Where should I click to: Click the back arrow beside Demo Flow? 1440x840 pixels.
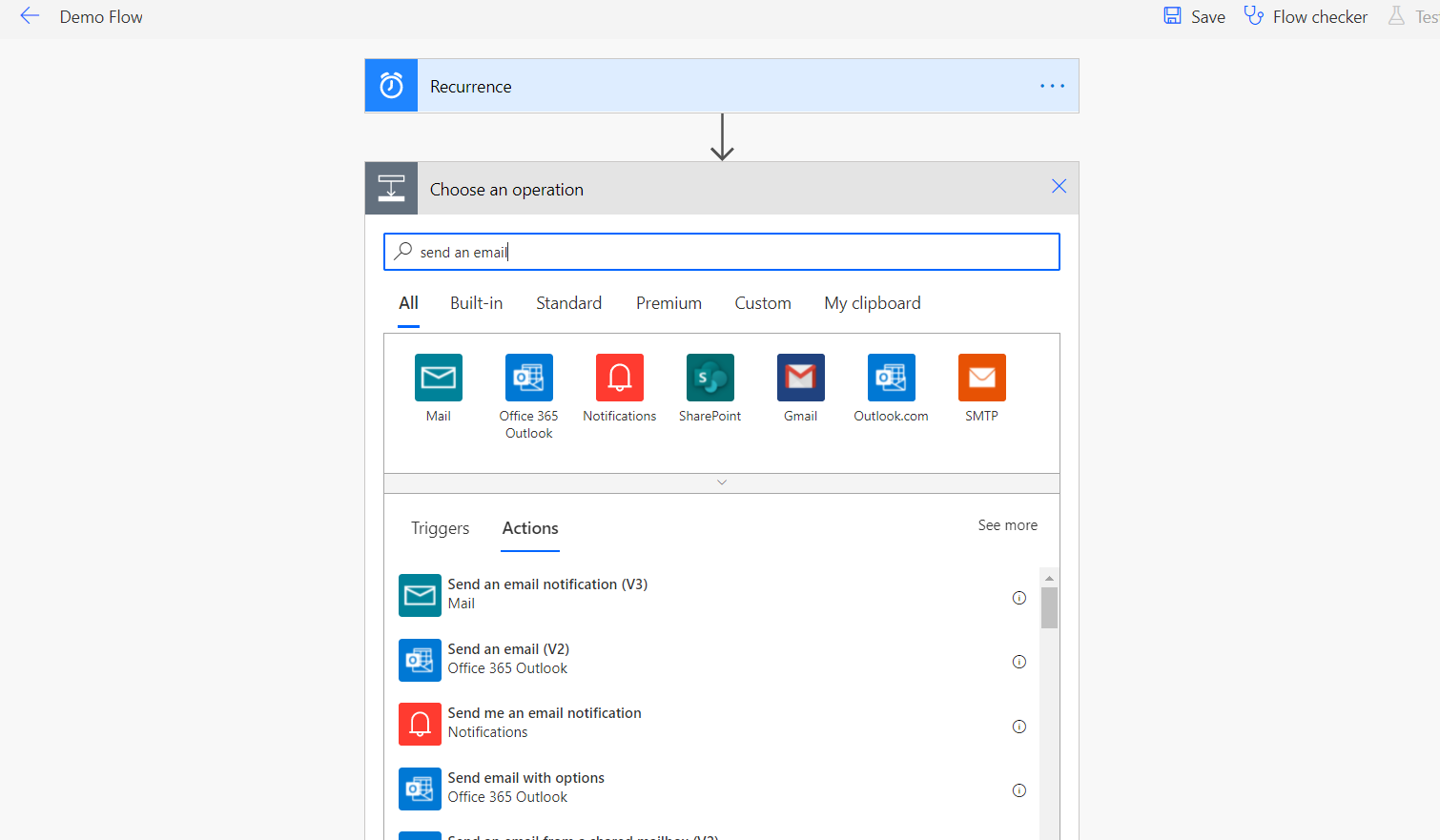pos(29,16)
